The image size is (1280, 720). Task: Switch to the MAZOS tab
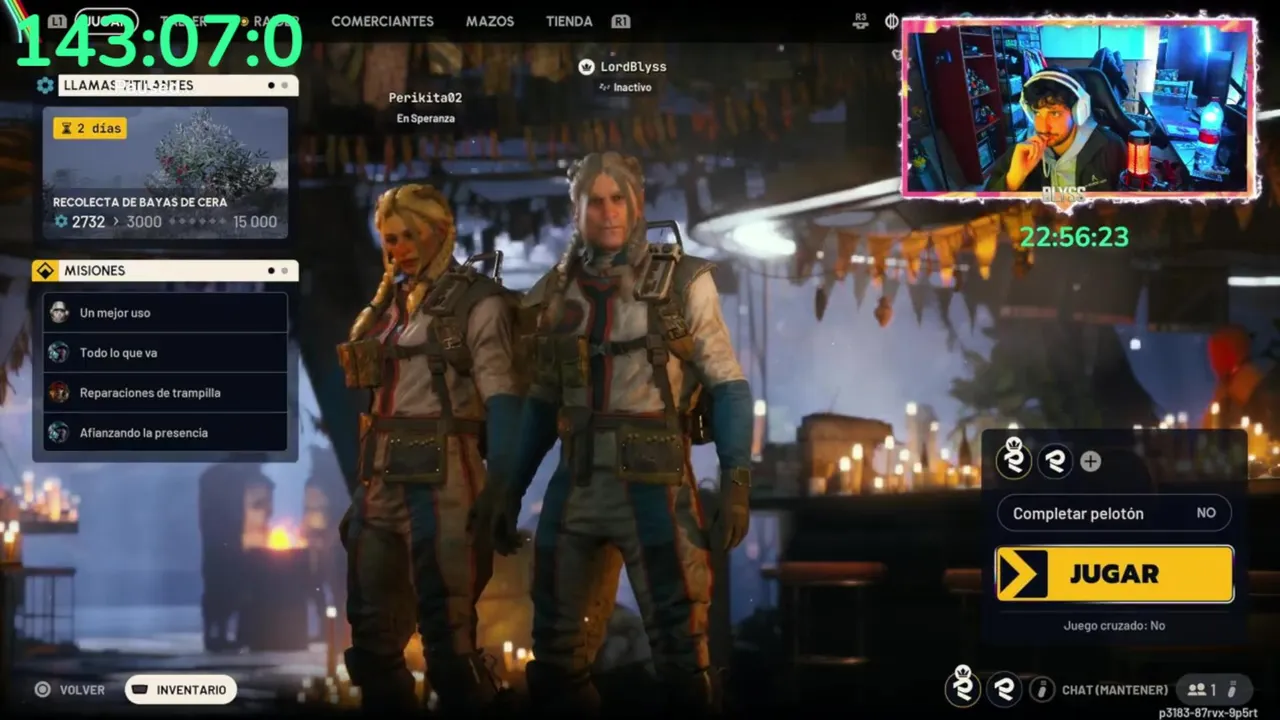coord(490,21)
